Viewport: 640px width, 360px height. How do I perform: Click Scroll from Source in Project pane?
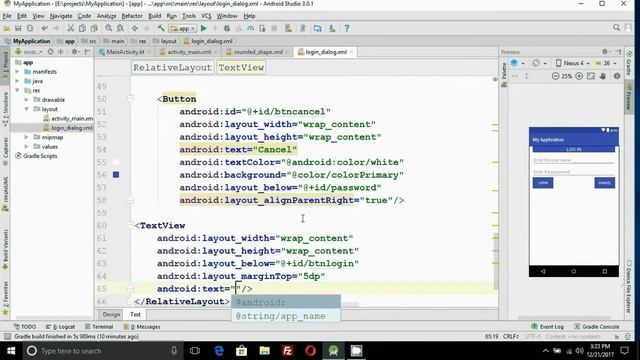click(51, 52)
